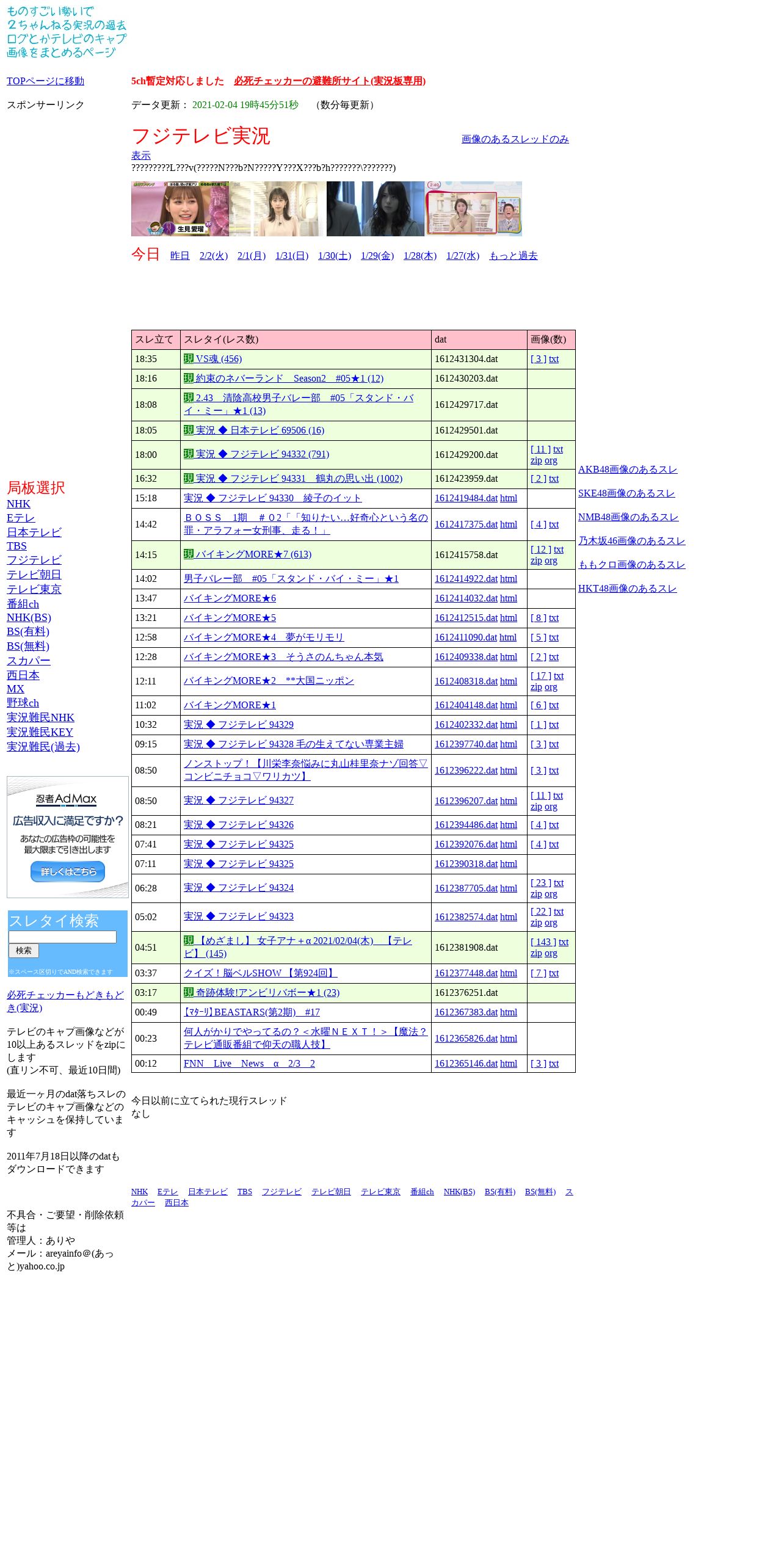
Task: Go to 昨日 date tab
Action: point(180,256)
